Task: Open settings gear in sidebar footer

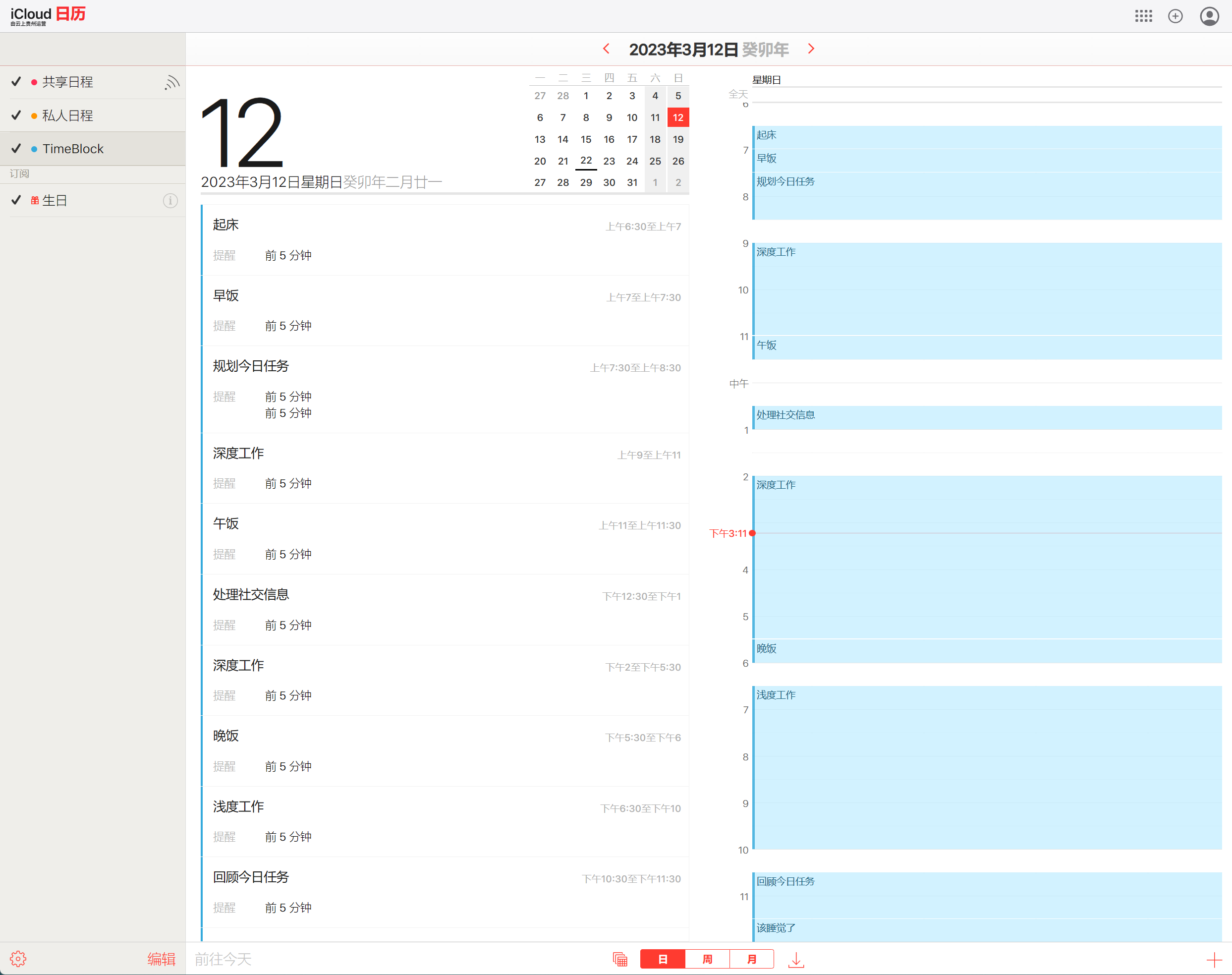Action: click(18, 959)
